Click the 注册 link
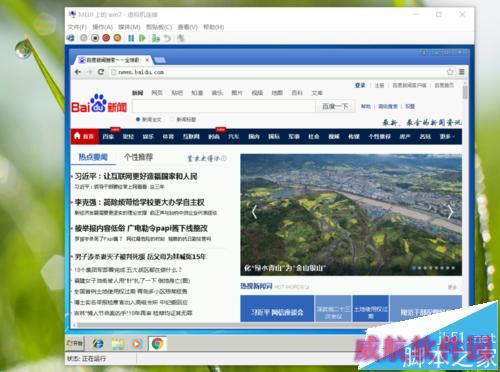Viewport: 500px width, 372px height. [x=380, y=85]
